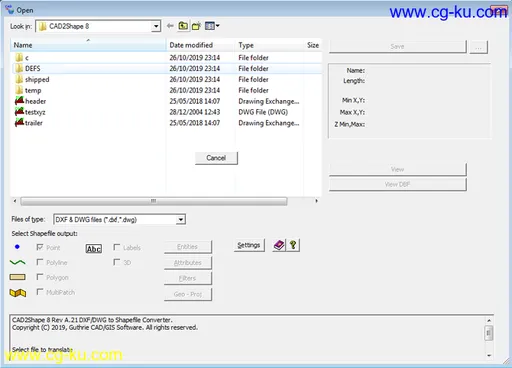Click the 'DWG File (DWG)' type cell
The height and width of the screenshot is (368, 512).
pos(263,112)
